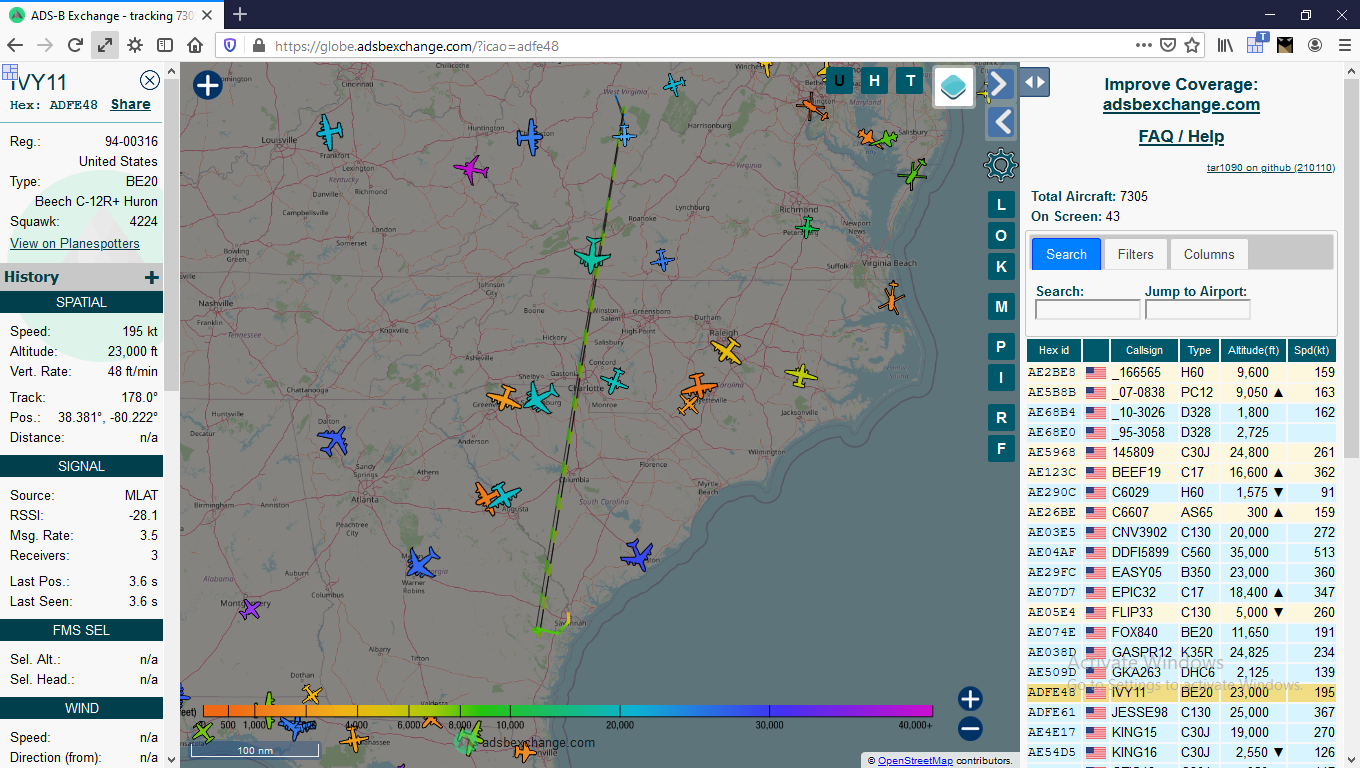Toggle the I map button
Image resolution: width=1360 pixels, height=768 pixels.
point(1001,377)
